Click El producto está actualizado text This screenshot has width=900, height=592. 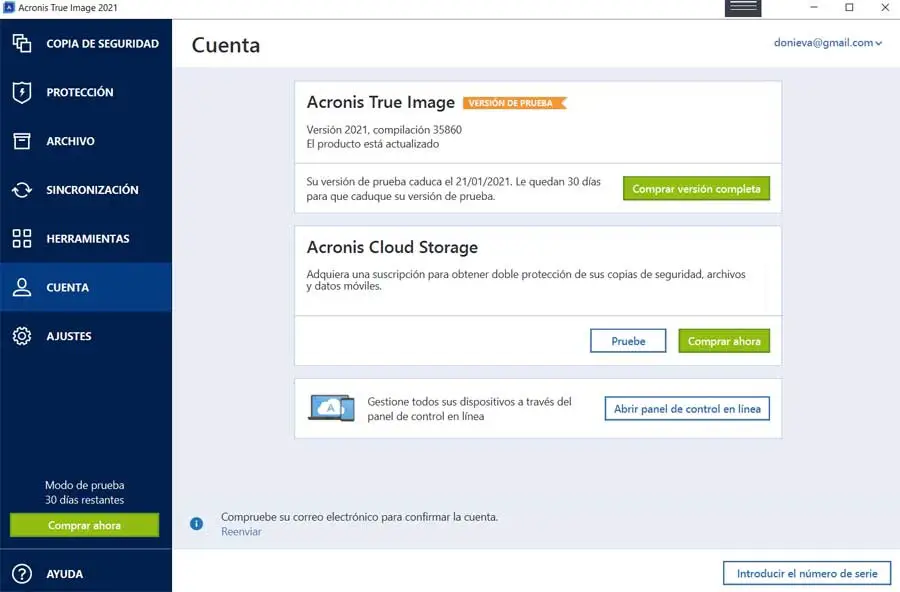[x=373, y=144]
